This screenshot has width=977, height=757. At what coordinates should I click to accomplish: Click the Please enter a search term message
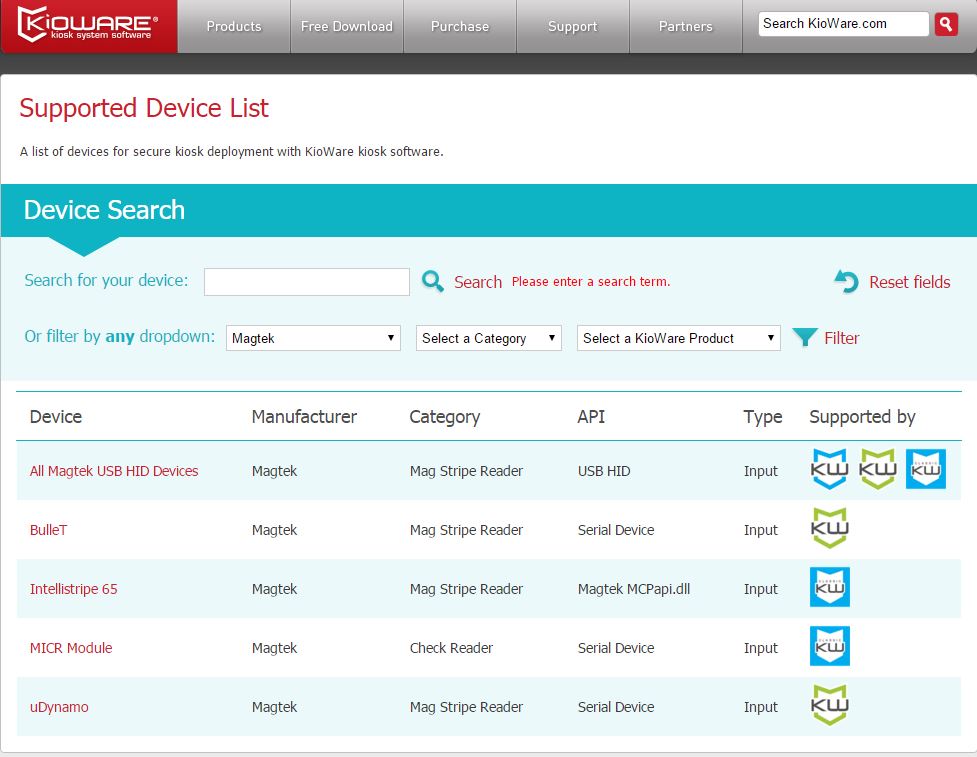(x=591, y=282)
